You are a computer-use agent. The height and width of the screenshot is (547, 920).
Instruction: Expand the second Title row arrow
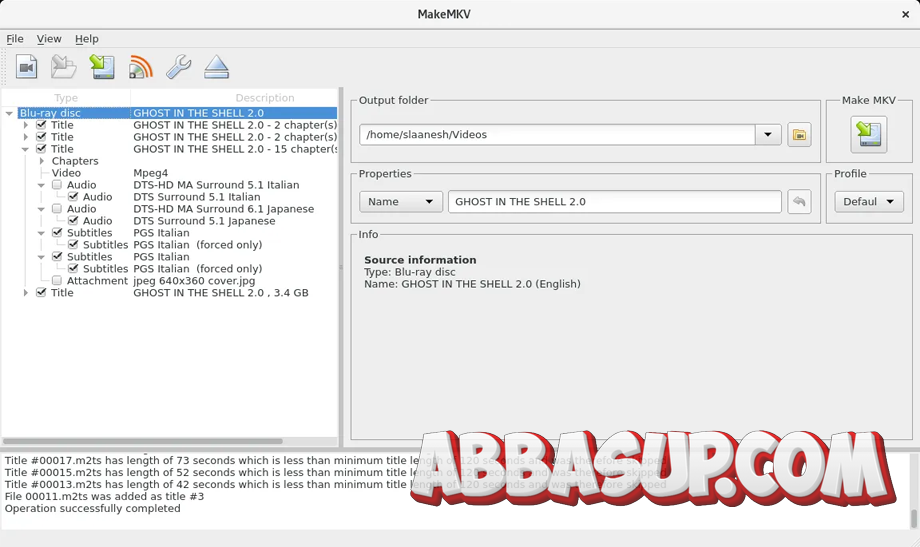[x=25, y=137]
